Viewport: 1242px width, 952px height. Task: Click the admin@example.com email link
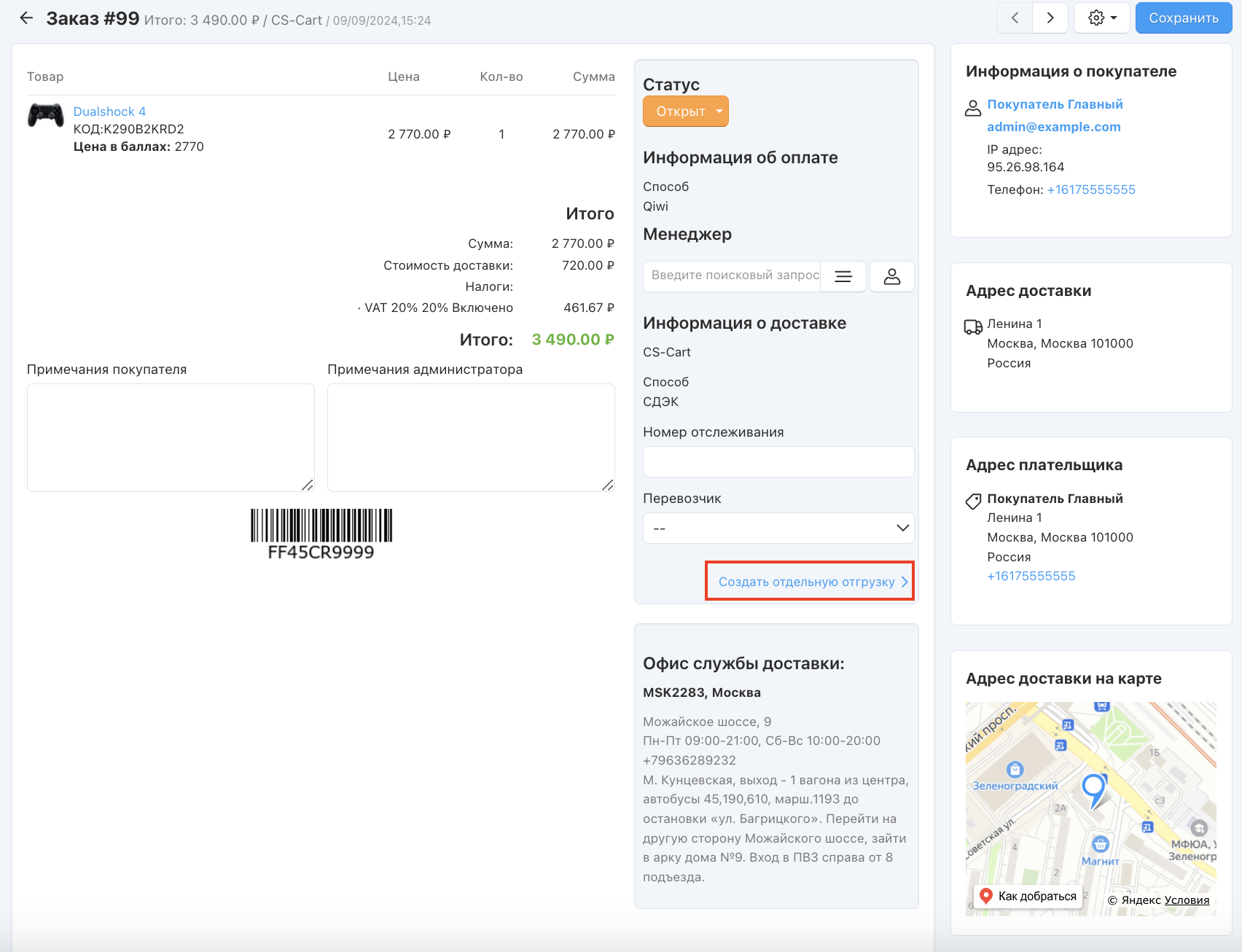coord(1053,127)
